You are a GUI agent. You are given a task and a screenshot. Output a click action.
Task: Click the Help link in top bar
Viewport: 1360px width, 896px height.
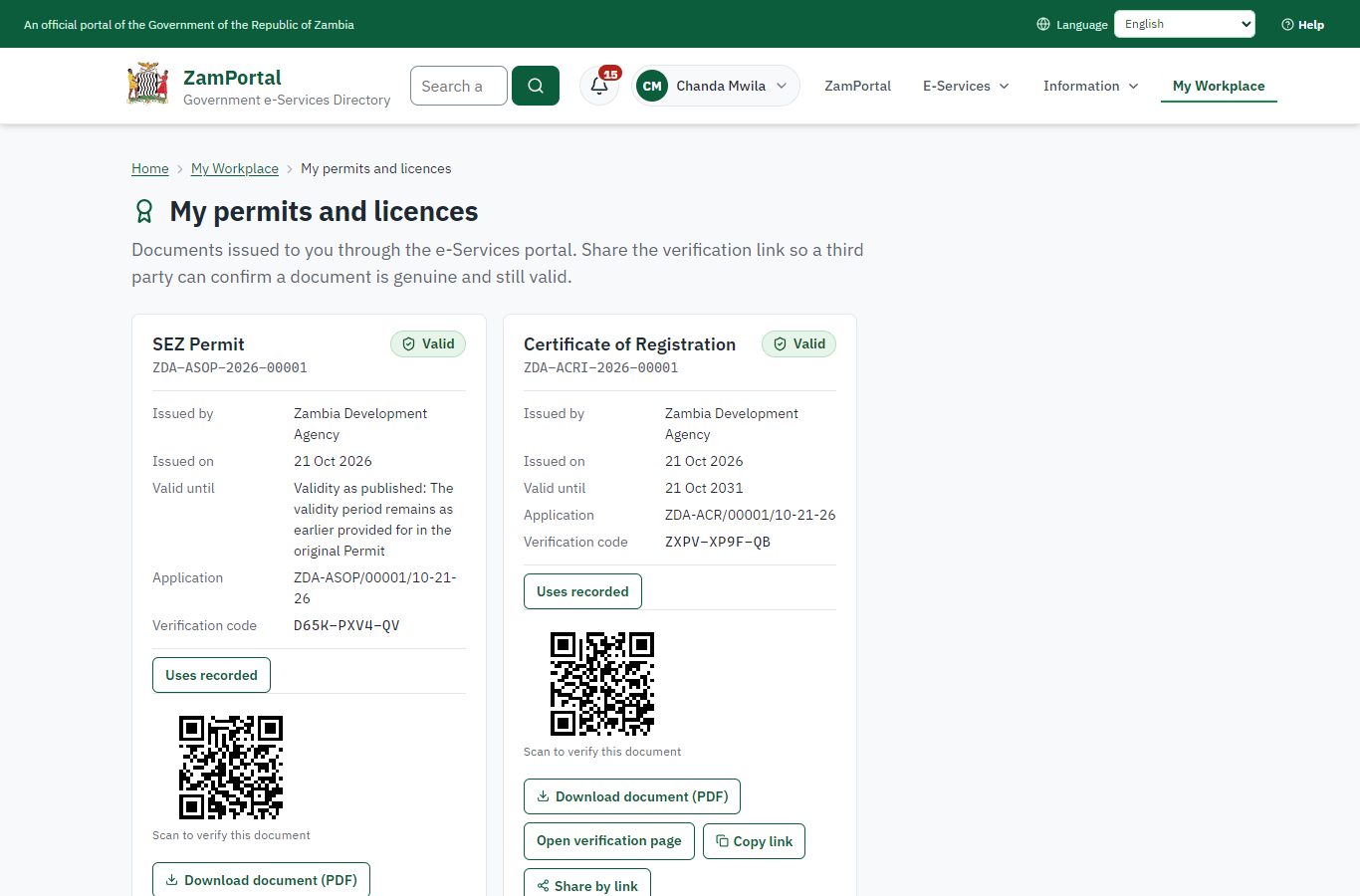tap(1303, 25)
